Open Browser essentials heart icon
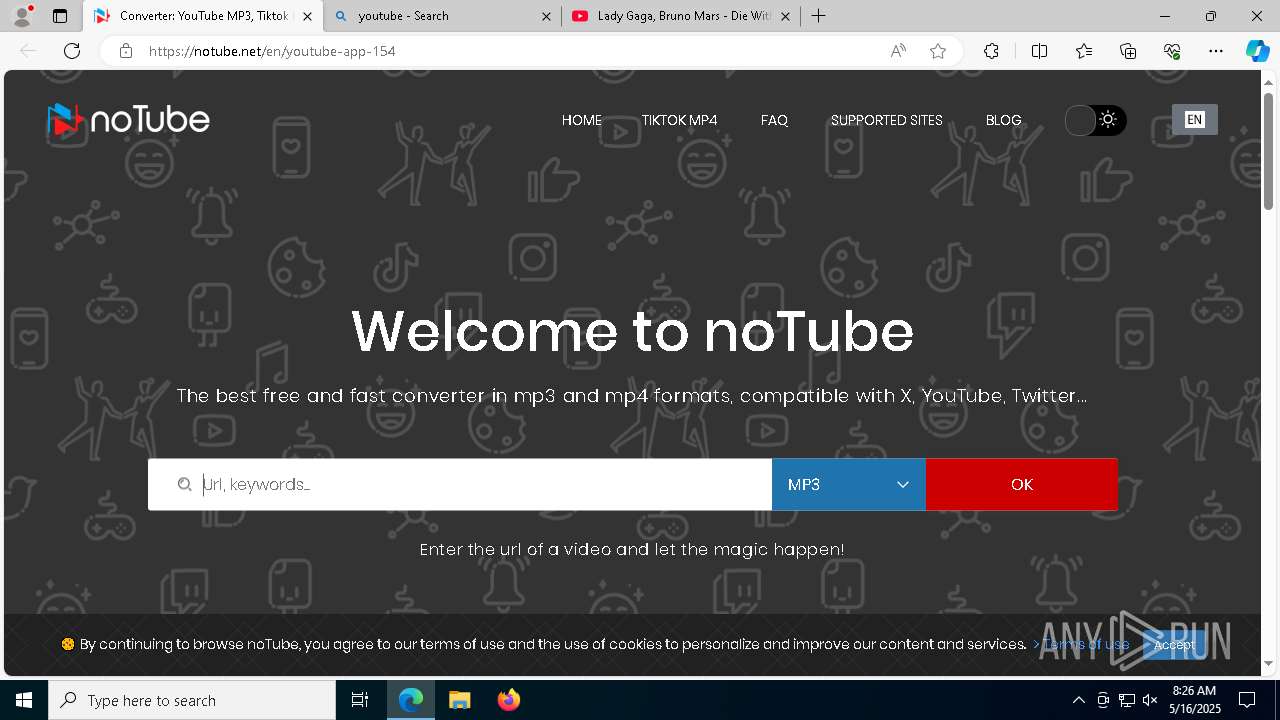The height and width of the screenshot is (720, 1280). [1172, 51]
